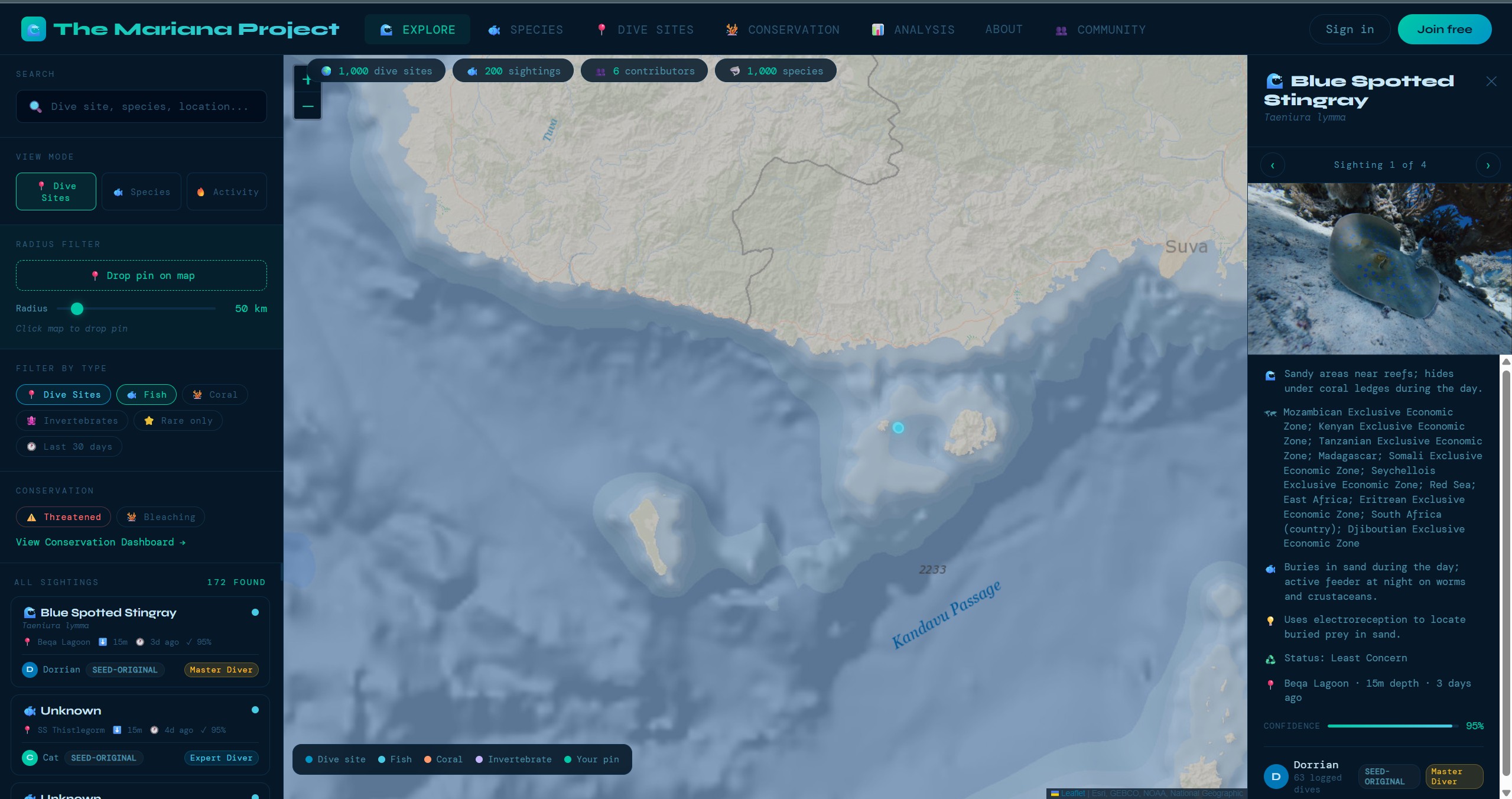Open the COMMUNITY menu item

[1110, 30]
